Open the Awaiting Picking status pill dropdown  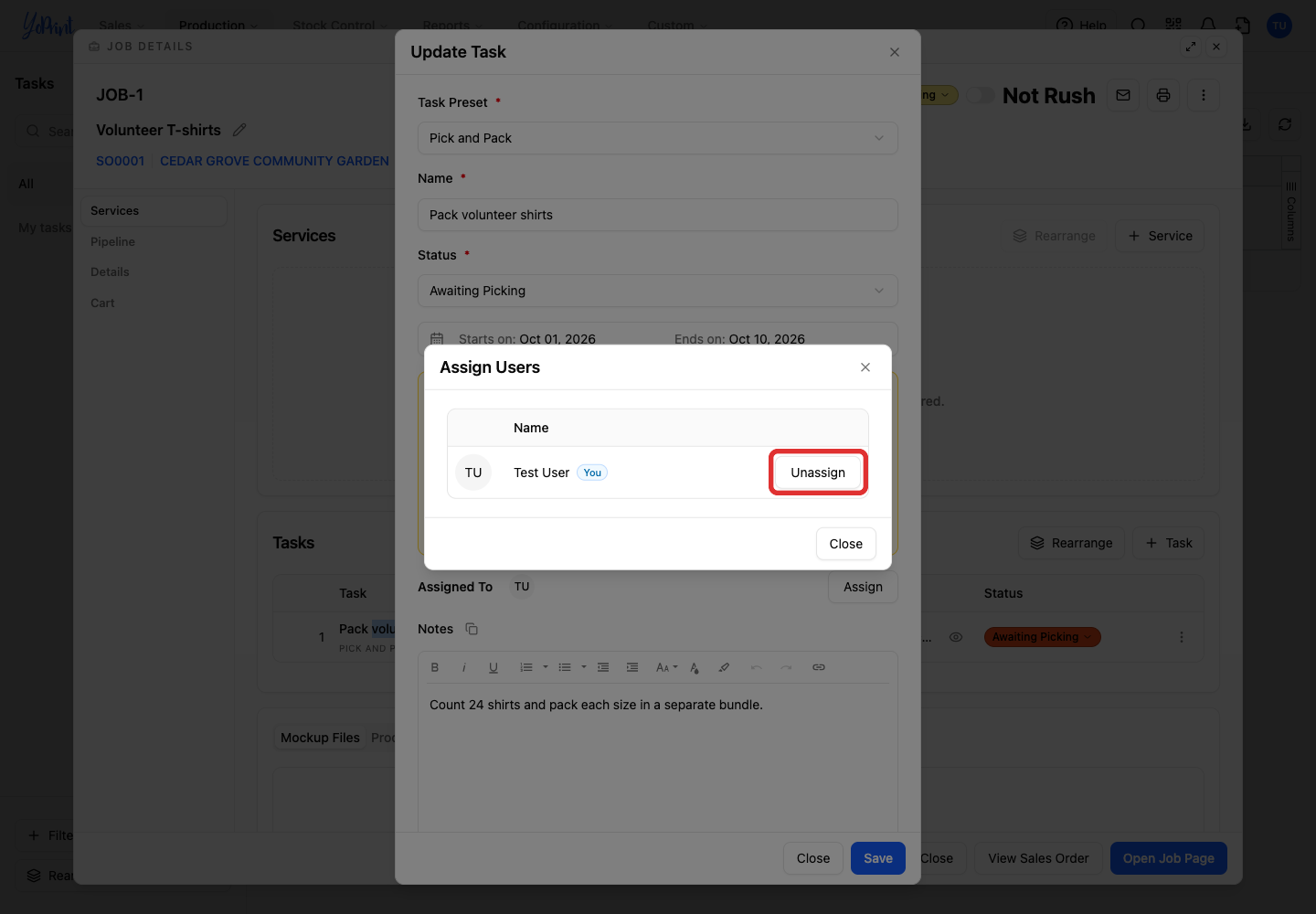click(1042, 637)
